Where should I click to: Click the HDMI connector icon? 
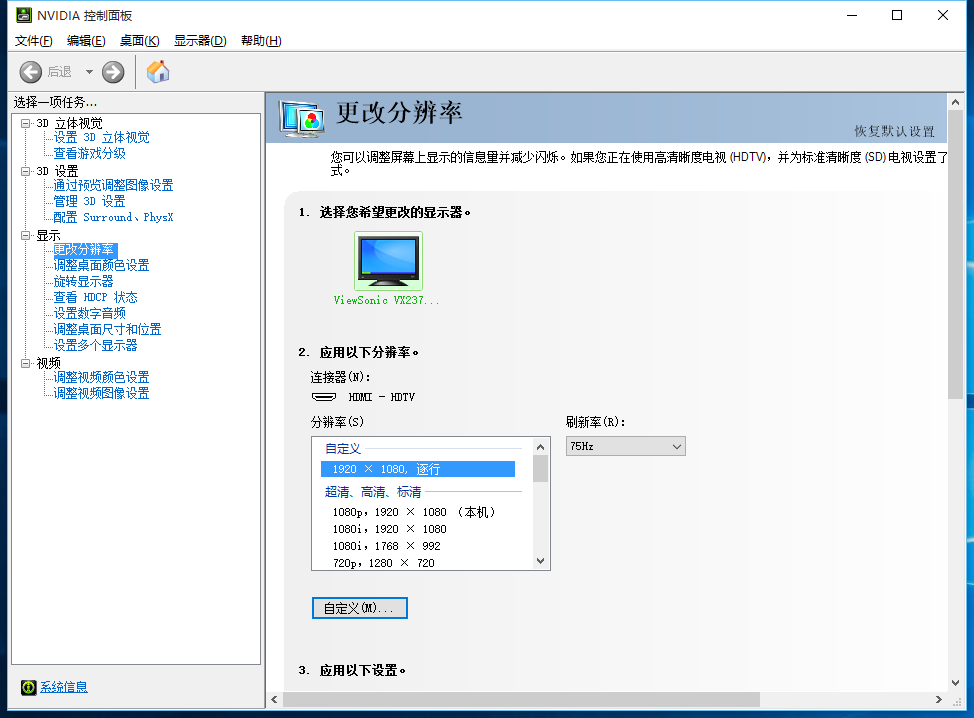(324, 397)
